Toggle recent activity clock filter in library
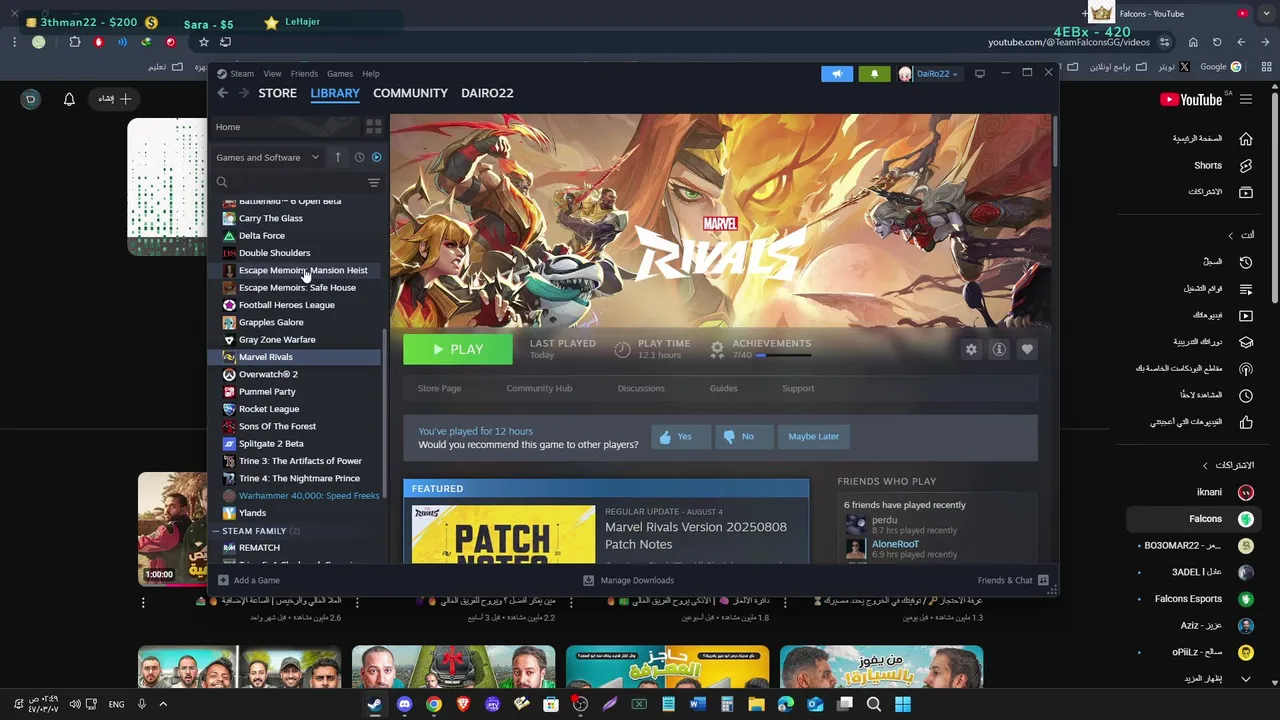Screen dimensions: 1280x720 360,157
